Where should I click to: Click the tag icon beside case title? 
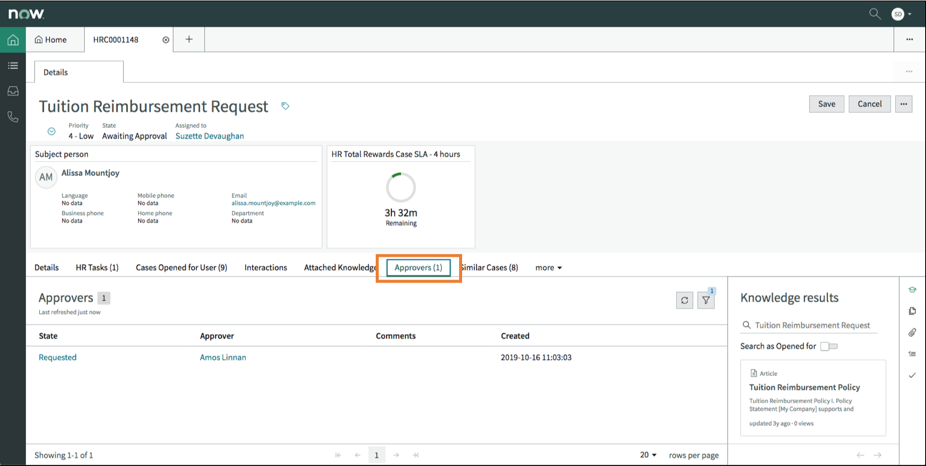[285, 106]
